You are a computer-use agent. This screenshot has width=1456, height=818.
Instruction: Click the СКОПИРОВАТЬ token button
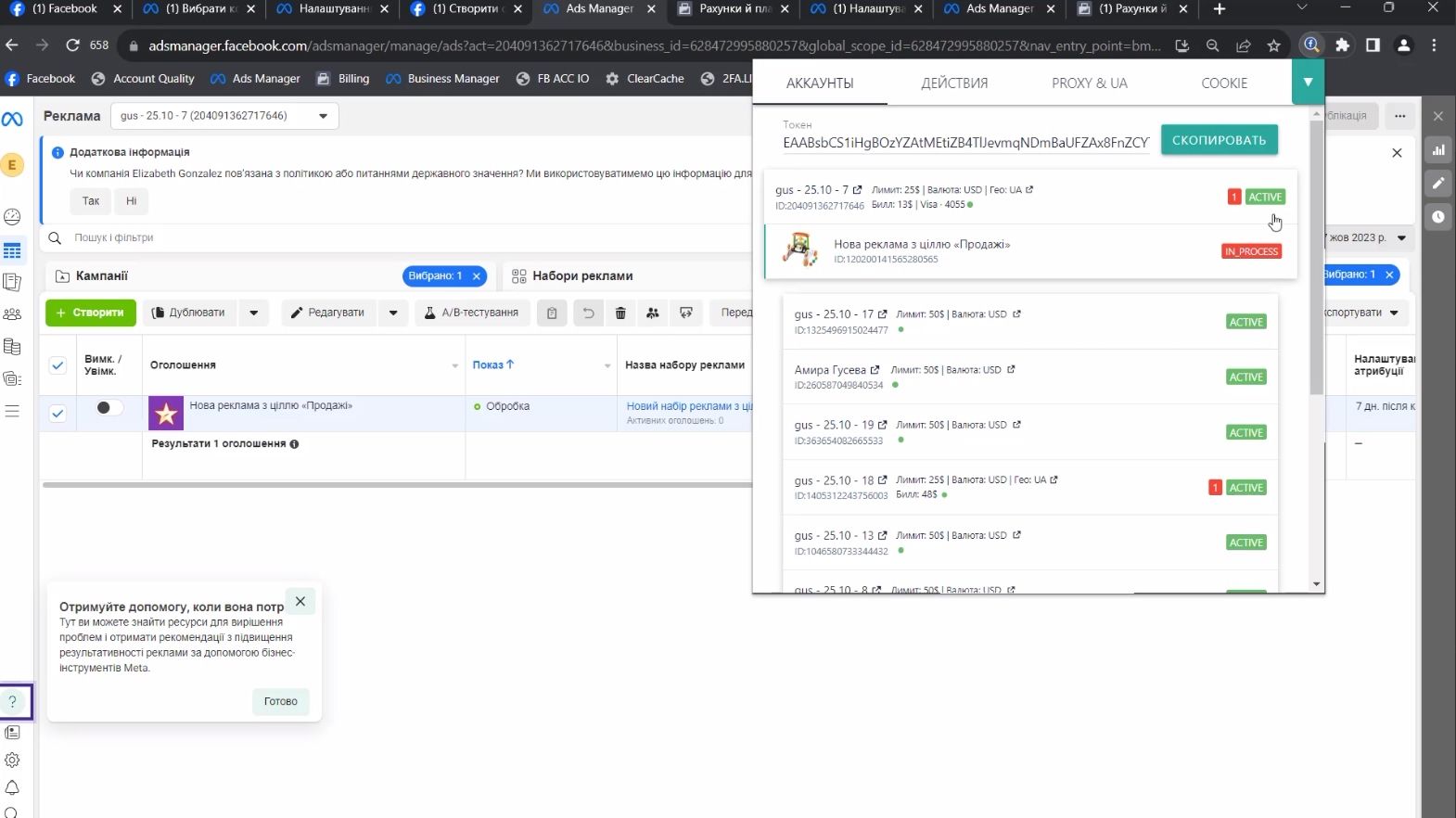pos(1219,140)
